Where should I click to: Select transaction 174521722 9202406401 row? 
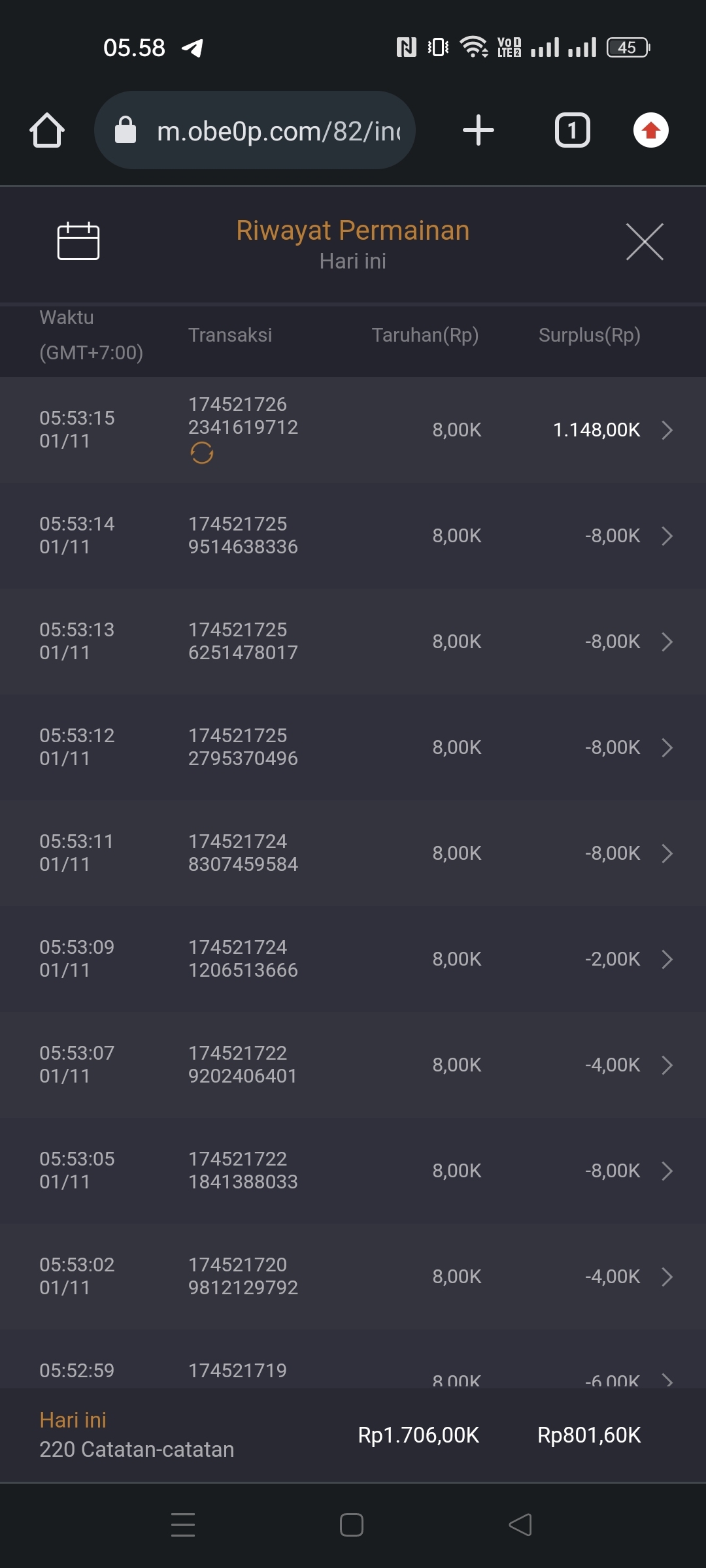(243, 1064)
